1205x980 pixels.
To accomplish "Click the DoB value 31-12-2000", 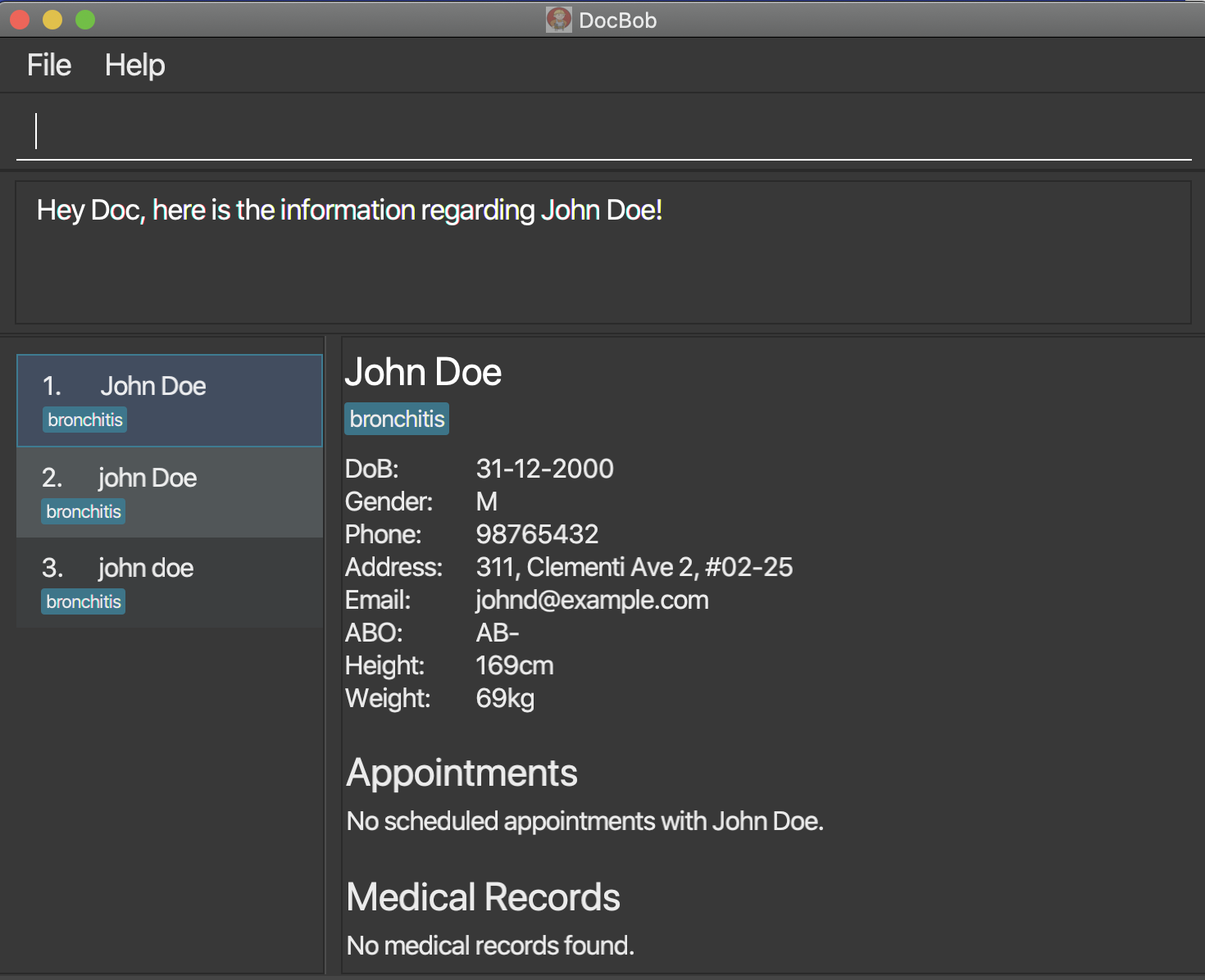I will click(x=545, y=469).
